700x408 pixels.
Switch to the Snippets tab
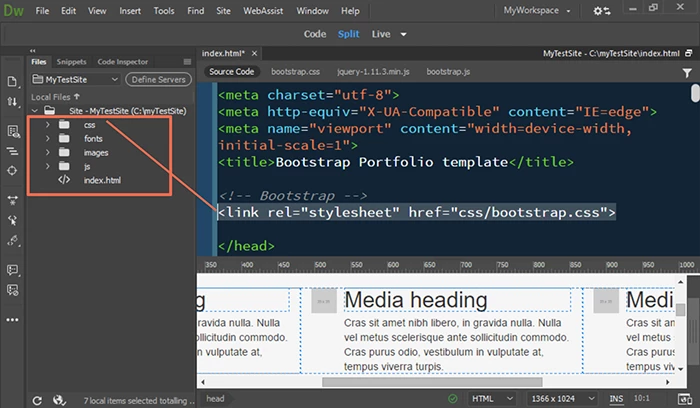point(71,62)
